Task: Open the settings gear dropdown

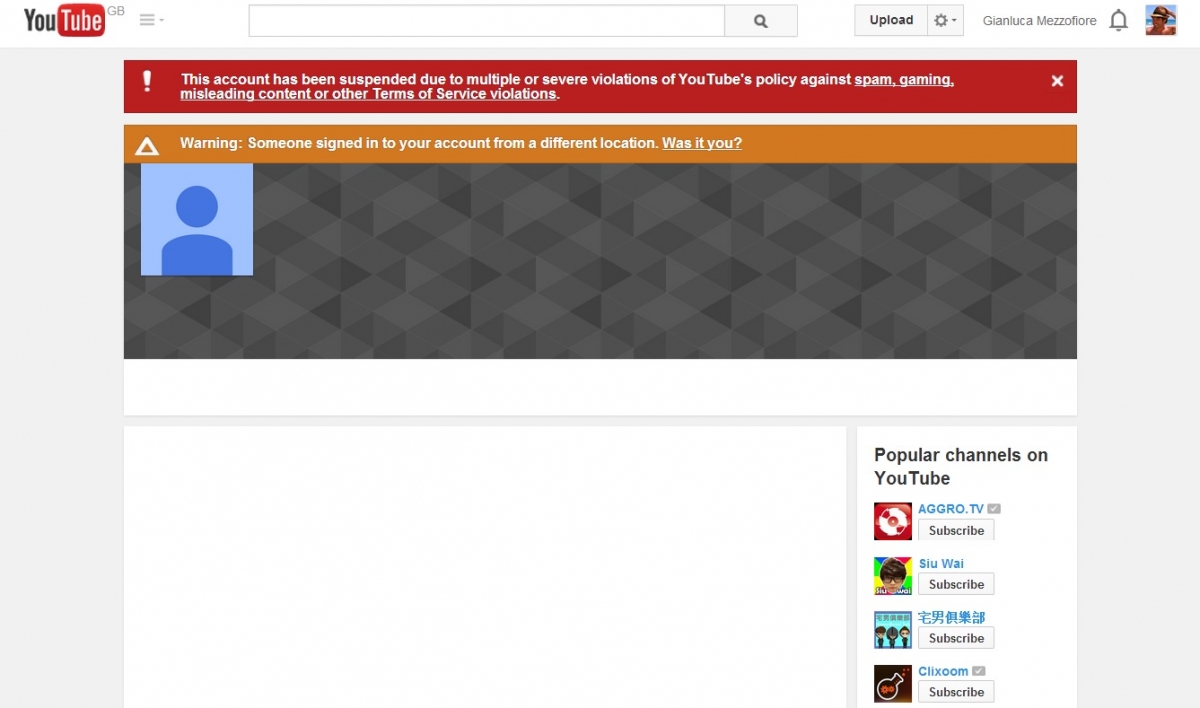Action: click(x=945, y=20)
